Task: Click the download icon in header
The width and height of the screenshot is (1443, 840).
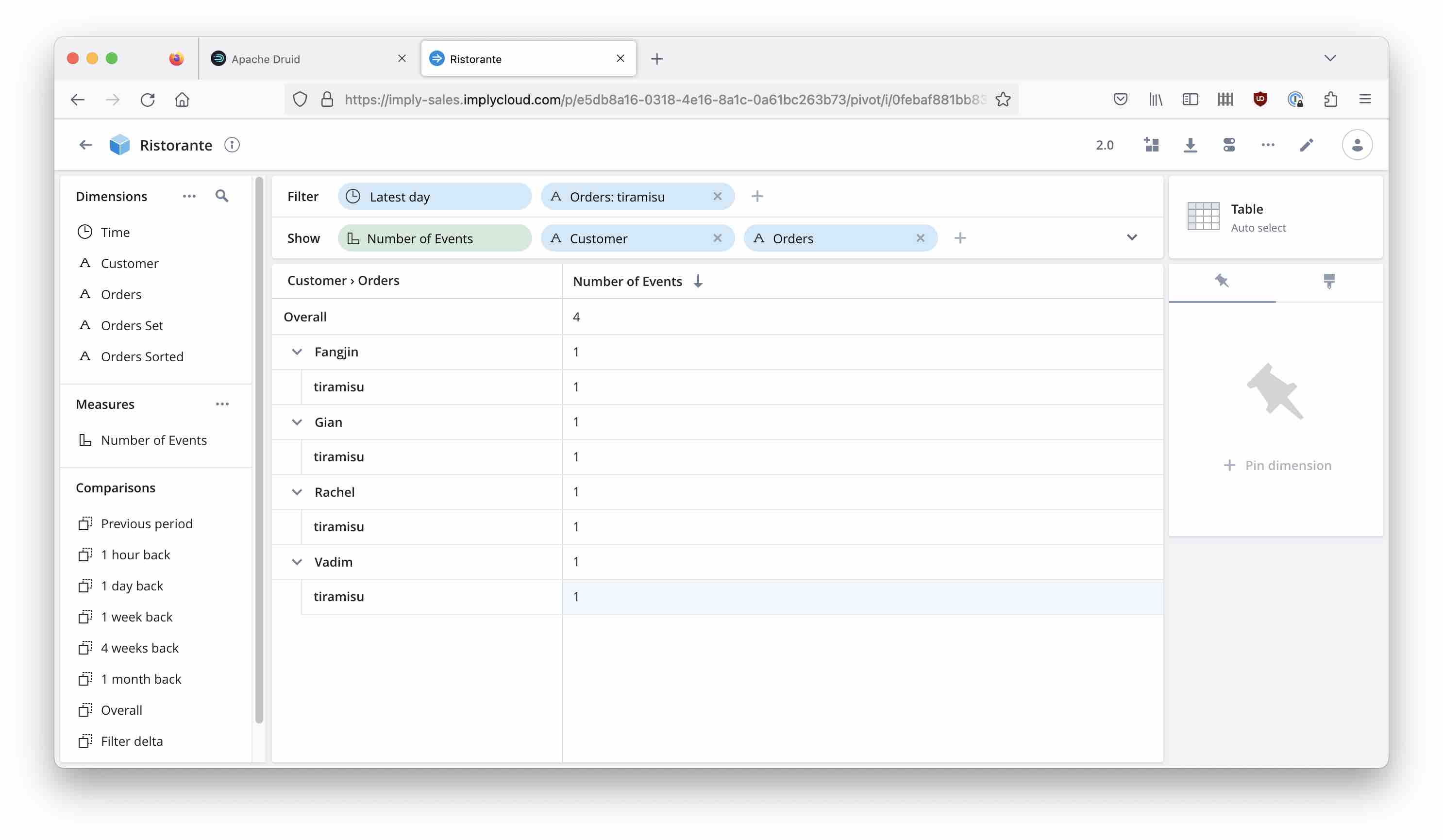Action: pos(1190,145)
